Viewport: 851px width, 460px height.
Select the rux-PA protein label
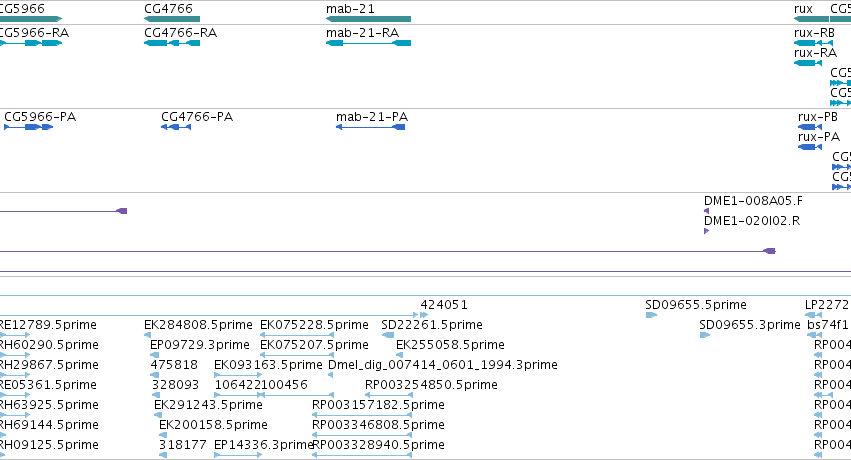click(x=818, y=137)
